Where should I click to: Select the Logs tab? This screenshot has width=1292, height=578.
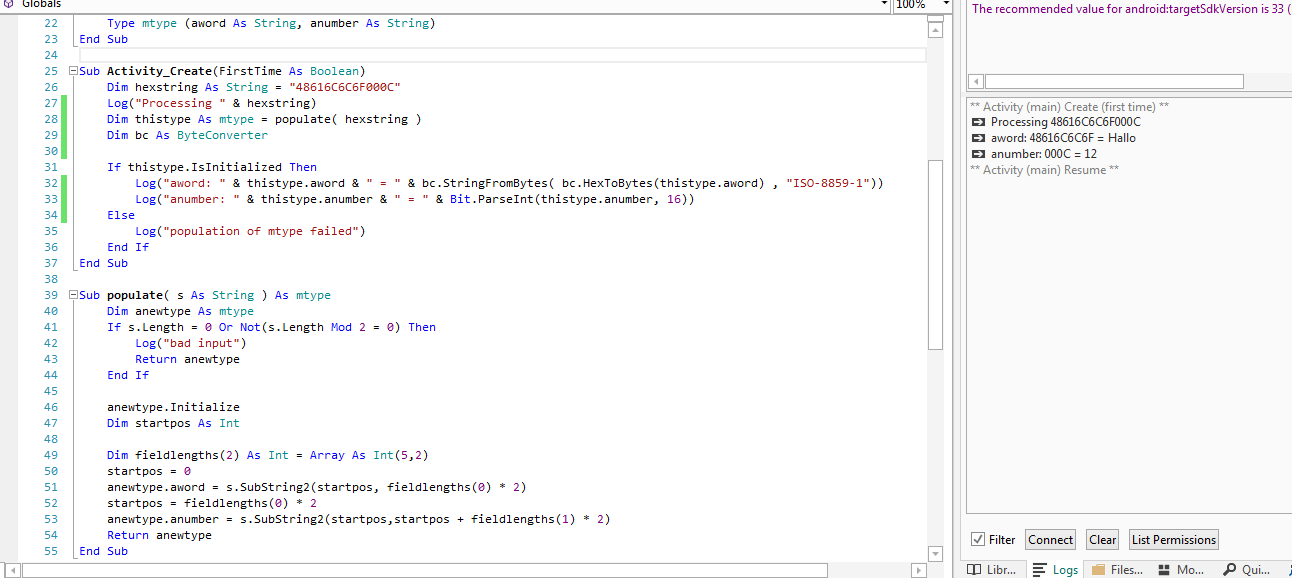pyautogui.click(x=1055, y=569)
